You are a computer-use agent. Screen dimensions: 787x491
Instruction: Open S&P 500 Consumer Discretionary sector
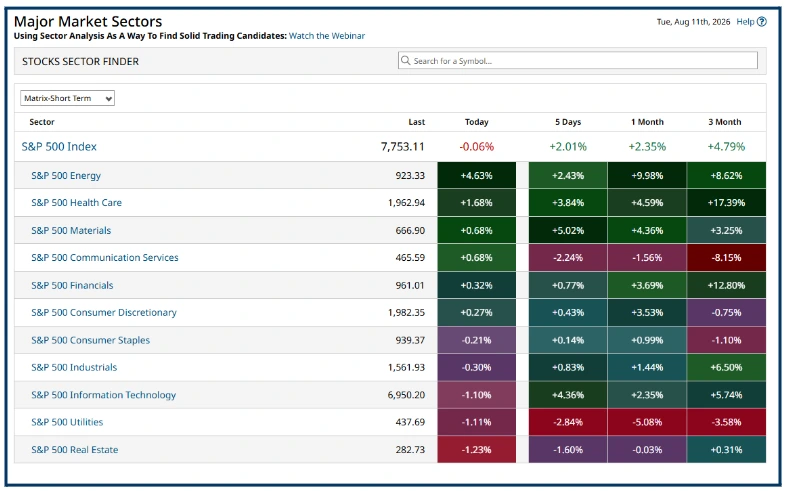tap(104, 312)
